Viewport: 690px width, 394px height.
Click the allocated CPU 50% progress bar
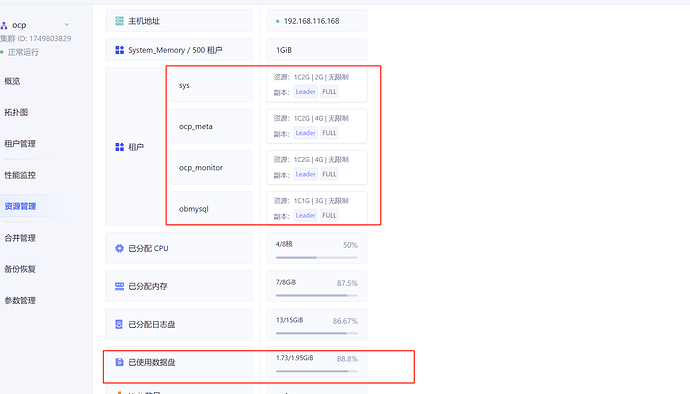[317, 257]
